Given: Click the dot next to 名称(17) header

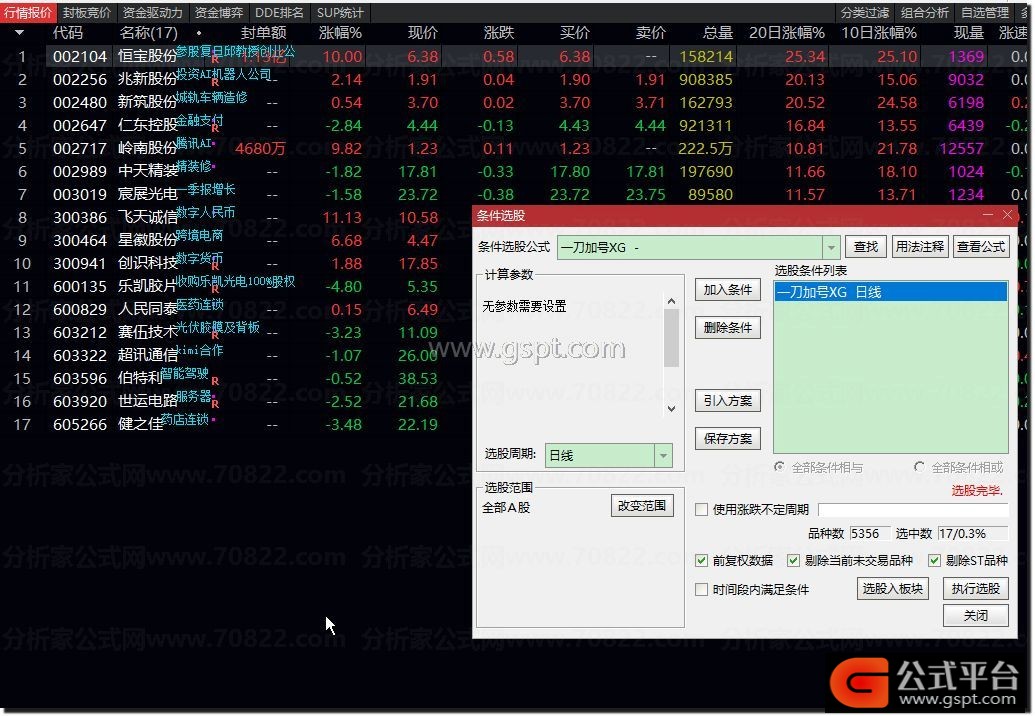Looking at the screenshot, I should click(199, 33).
